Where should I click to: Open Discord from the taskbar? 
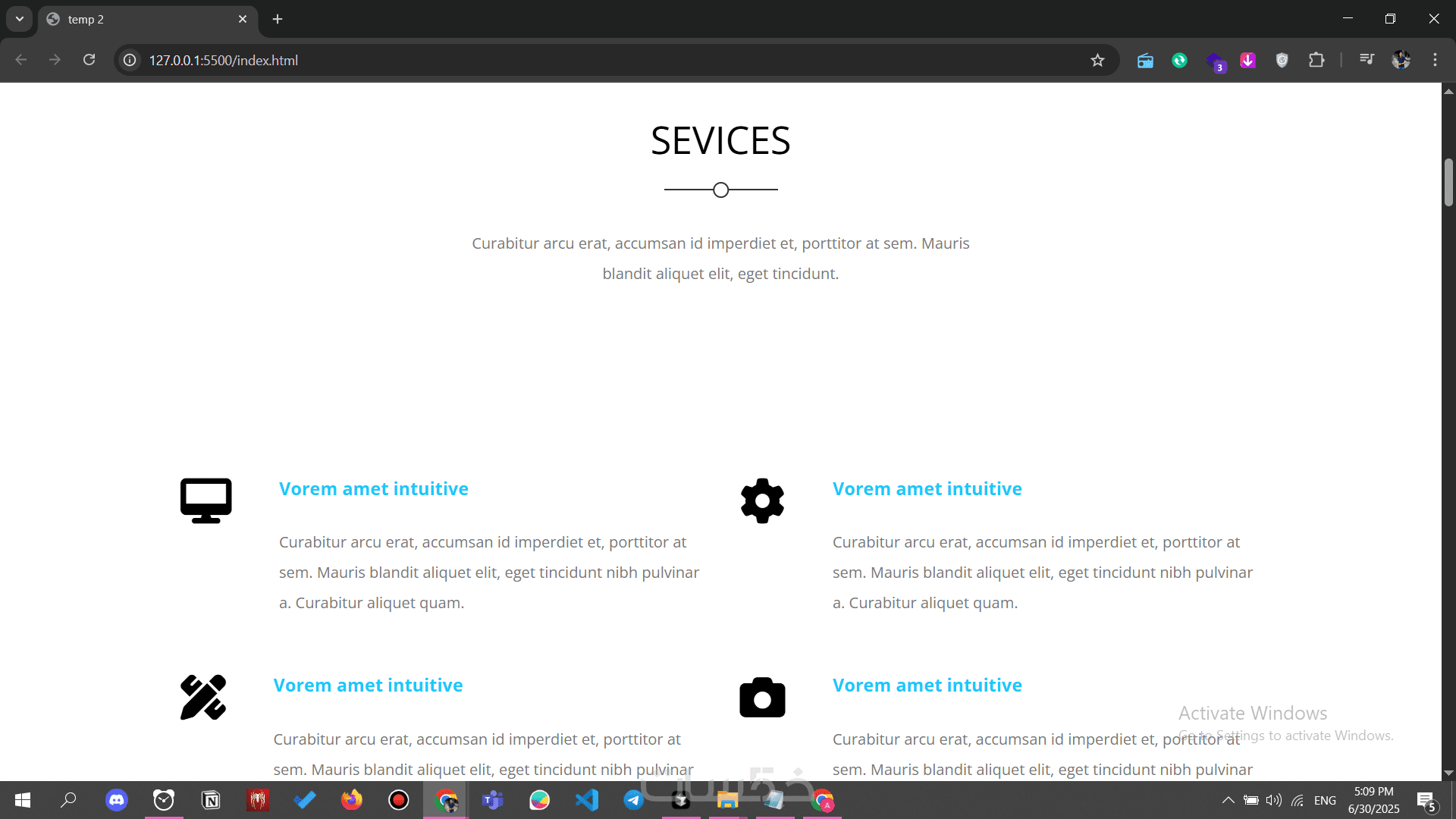click(117, 800)
